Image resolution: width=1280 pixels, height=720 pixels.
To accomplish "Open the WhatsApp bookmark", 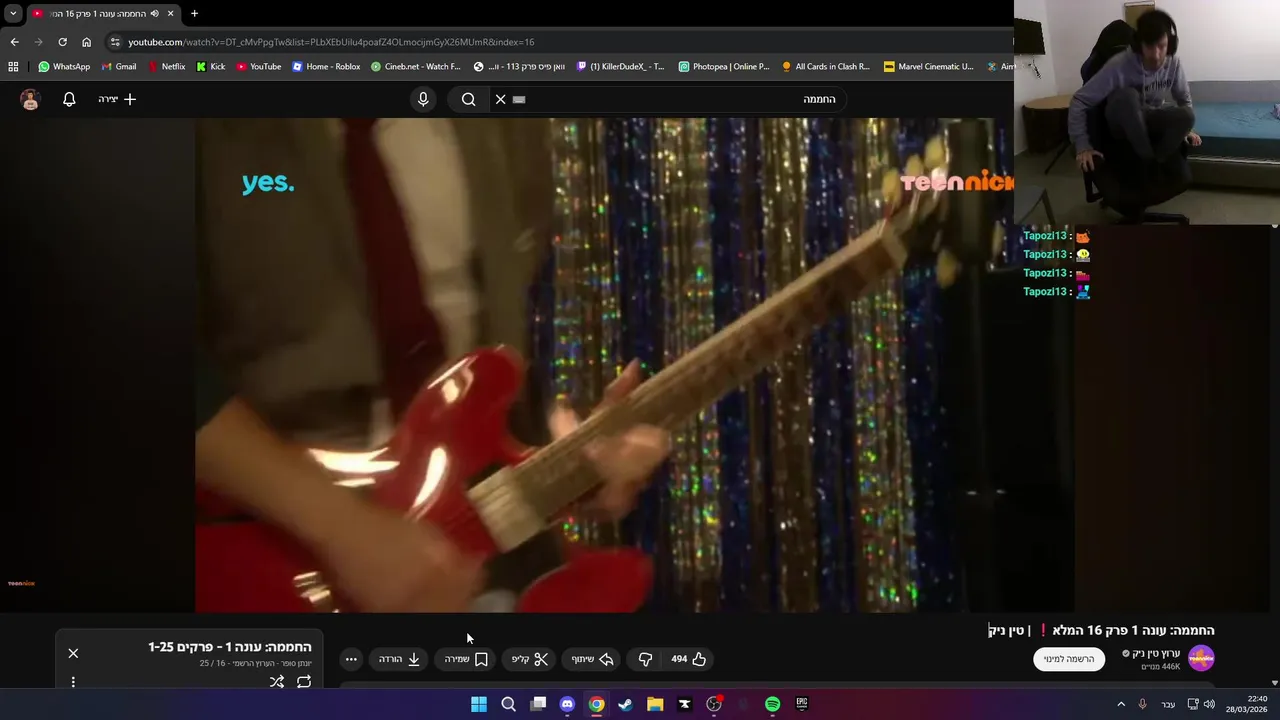I will (64, 67).
